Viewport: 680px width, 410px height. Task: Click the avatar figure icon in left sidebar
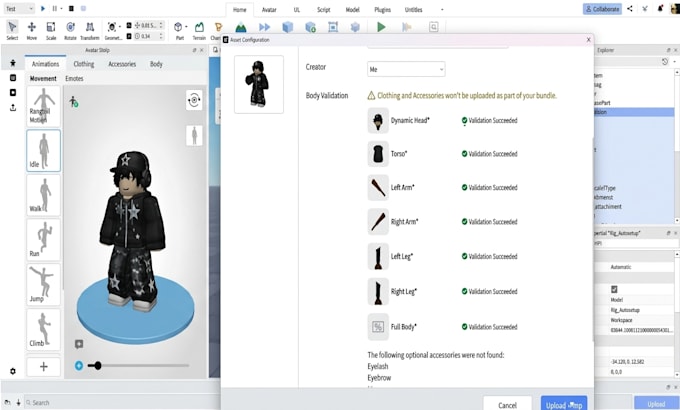click(x=13, y=63)
